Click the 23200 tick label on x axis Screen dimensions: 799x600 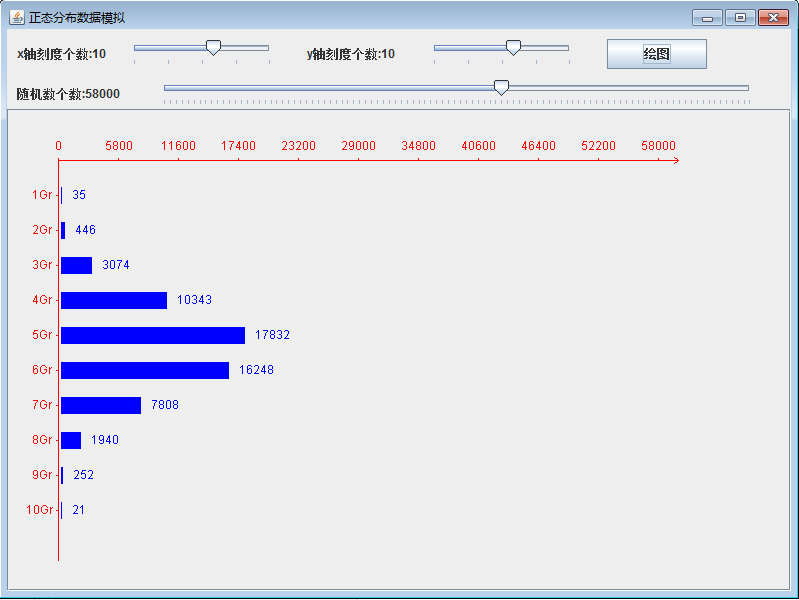click(299, 146)
